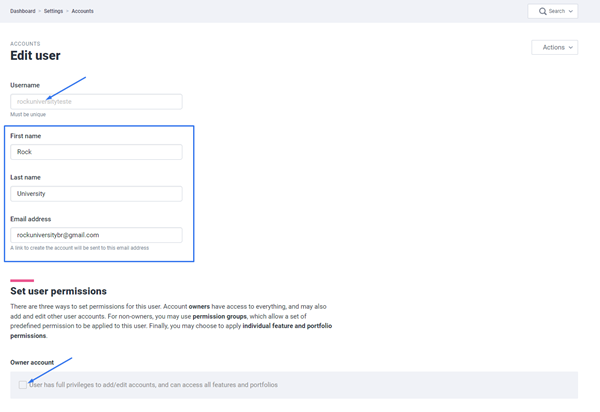Image resolution: width=600 pixels, height=412 pixels.
Task: Enable the Owner account full privileges checkbox
Action: click(23, 384)
